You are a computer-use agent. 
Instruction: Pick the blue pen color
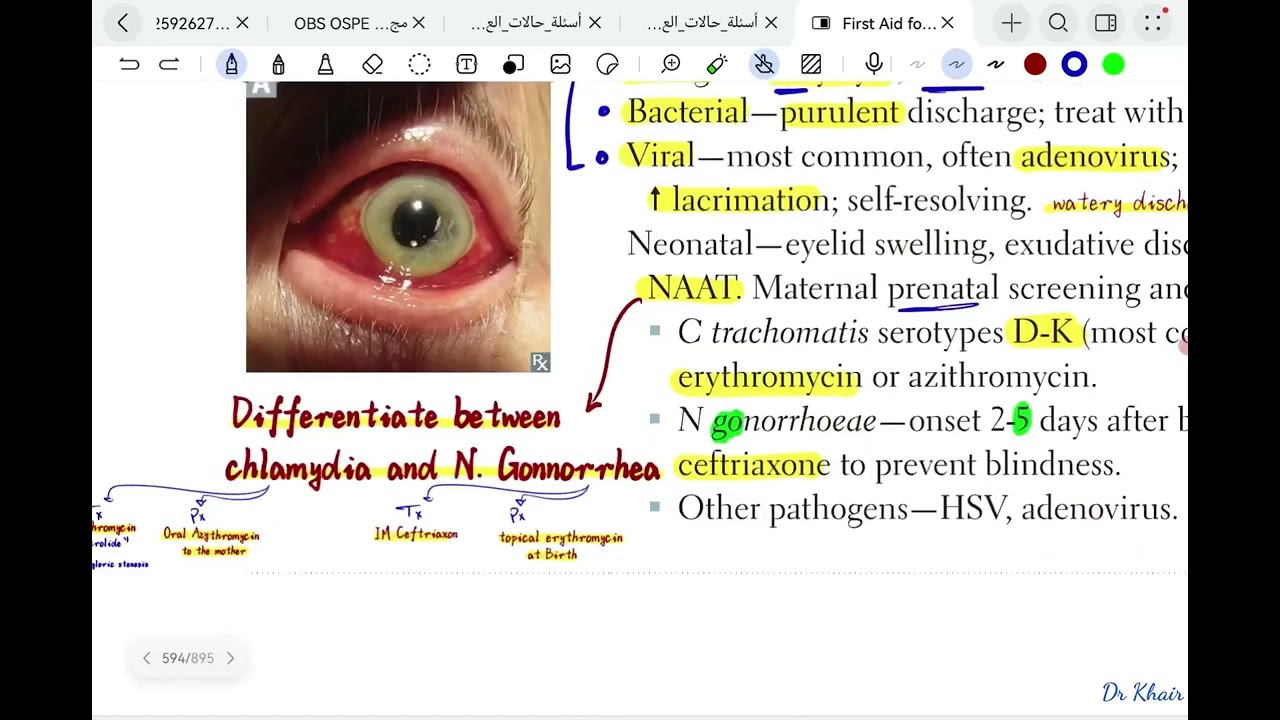[x=1074, y=65]
